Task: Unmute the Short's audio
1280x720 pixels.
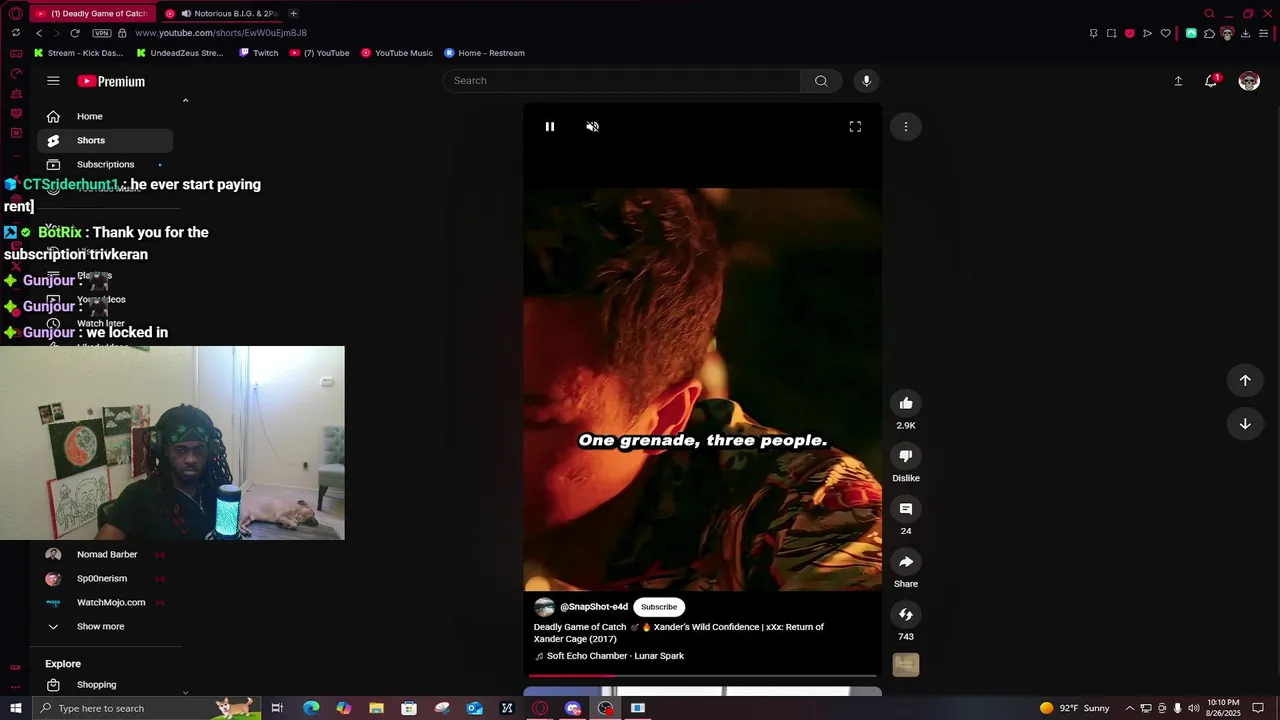Action: click(592, 127)
